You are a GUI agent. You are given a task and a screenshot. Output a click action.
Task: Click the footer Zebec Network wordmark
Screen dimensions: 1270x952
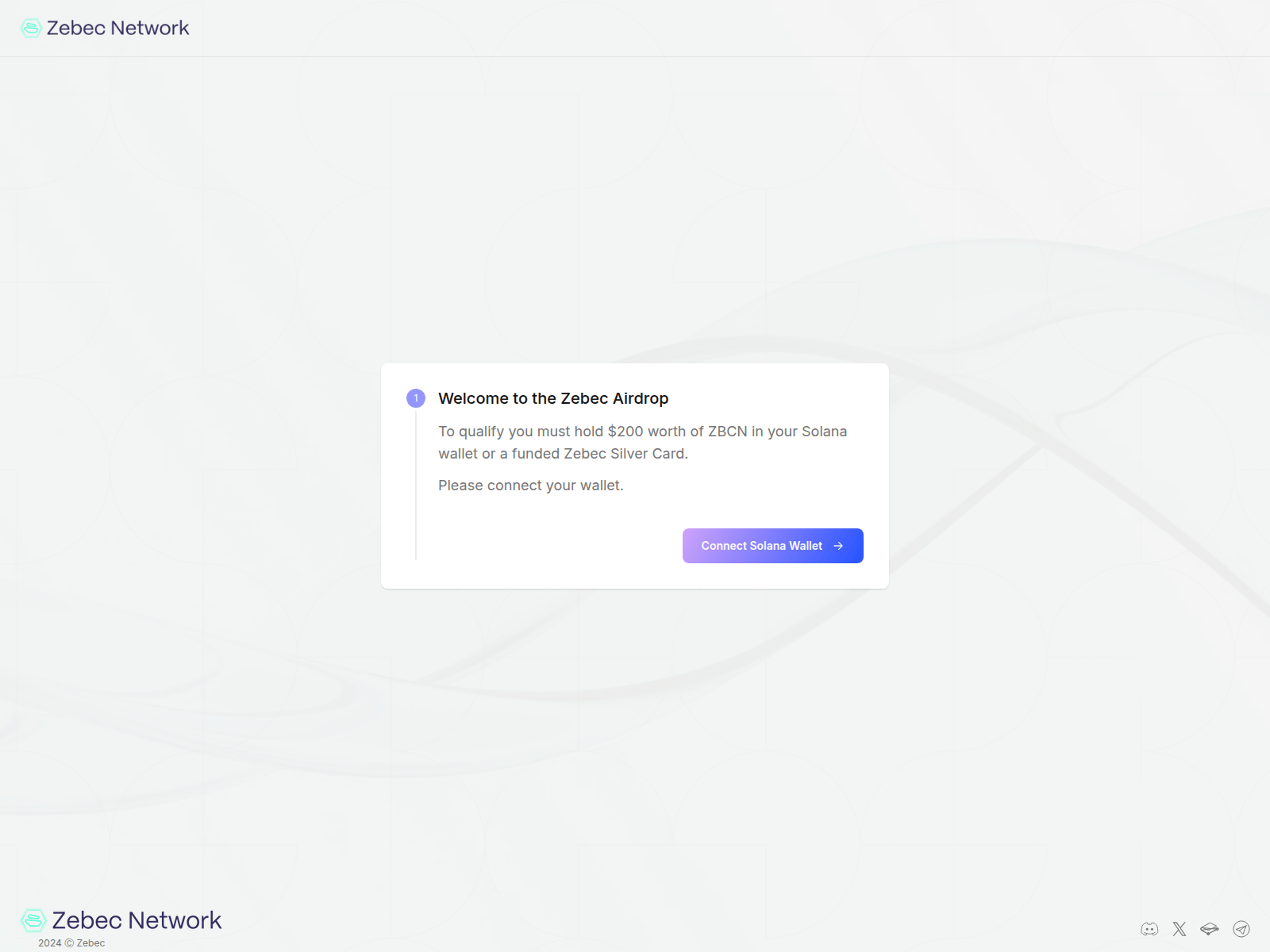(x=137, y=920)
